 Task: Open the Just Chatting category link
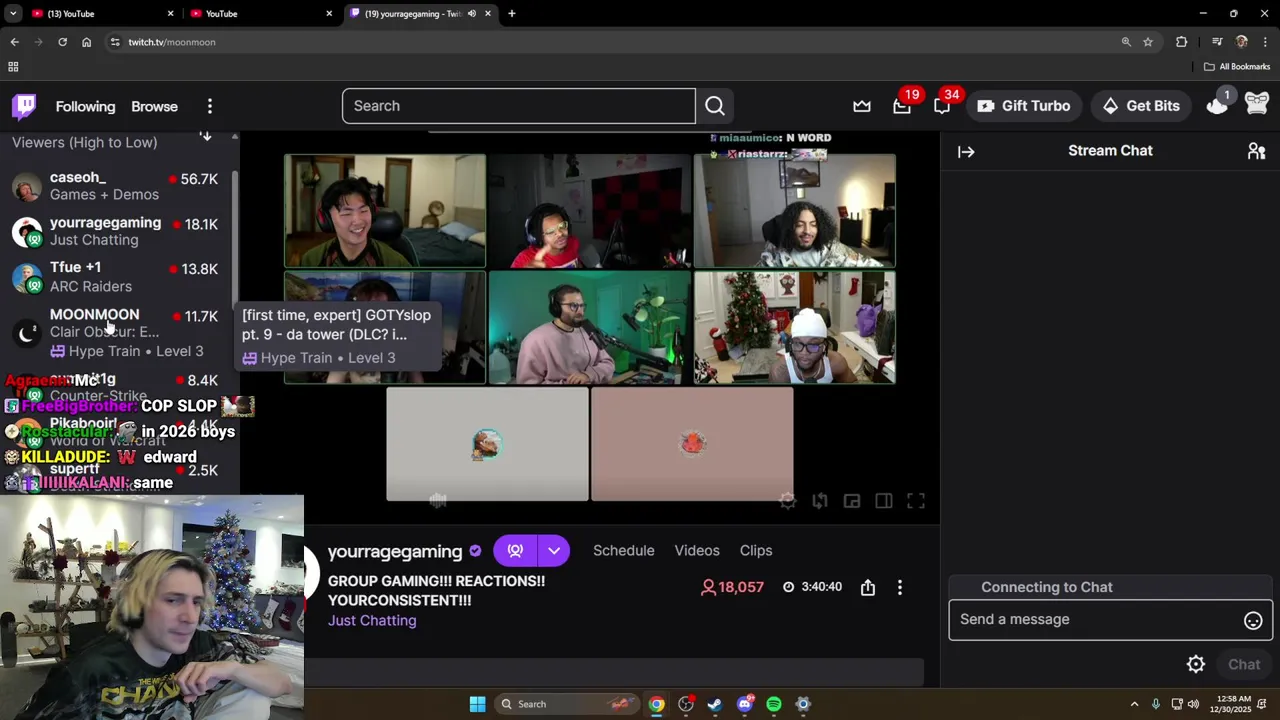click(372, 621)
